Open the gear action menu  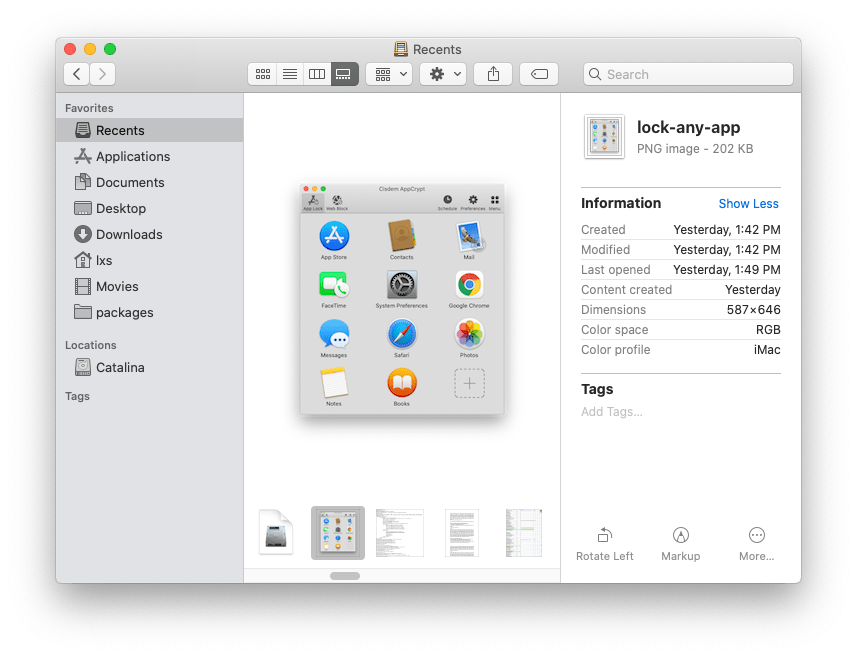click(x=443, y=74)
